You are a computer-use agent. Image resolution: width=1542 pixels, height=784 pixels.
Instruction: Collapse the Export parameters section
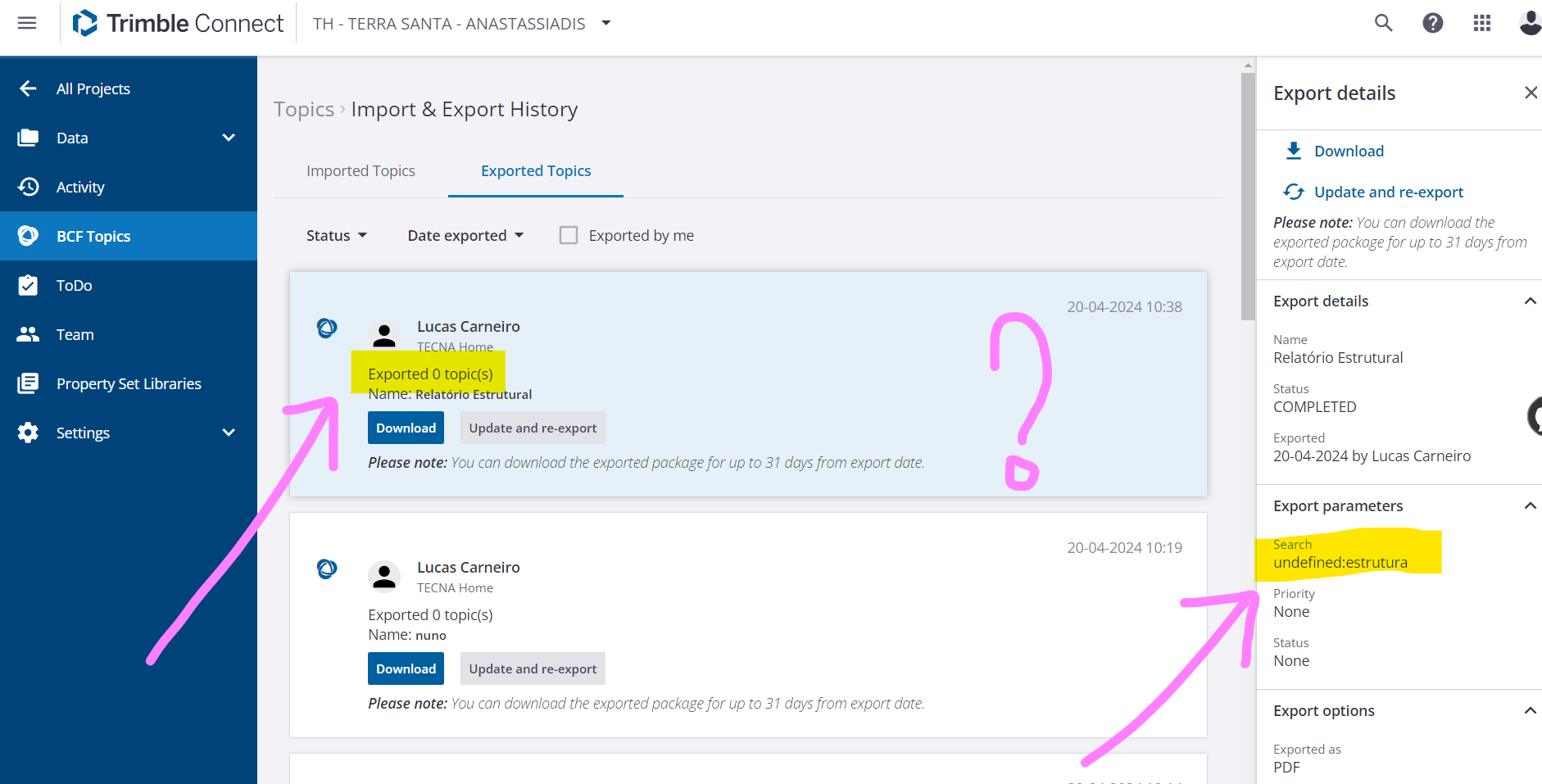click(x=1529, y=505)
